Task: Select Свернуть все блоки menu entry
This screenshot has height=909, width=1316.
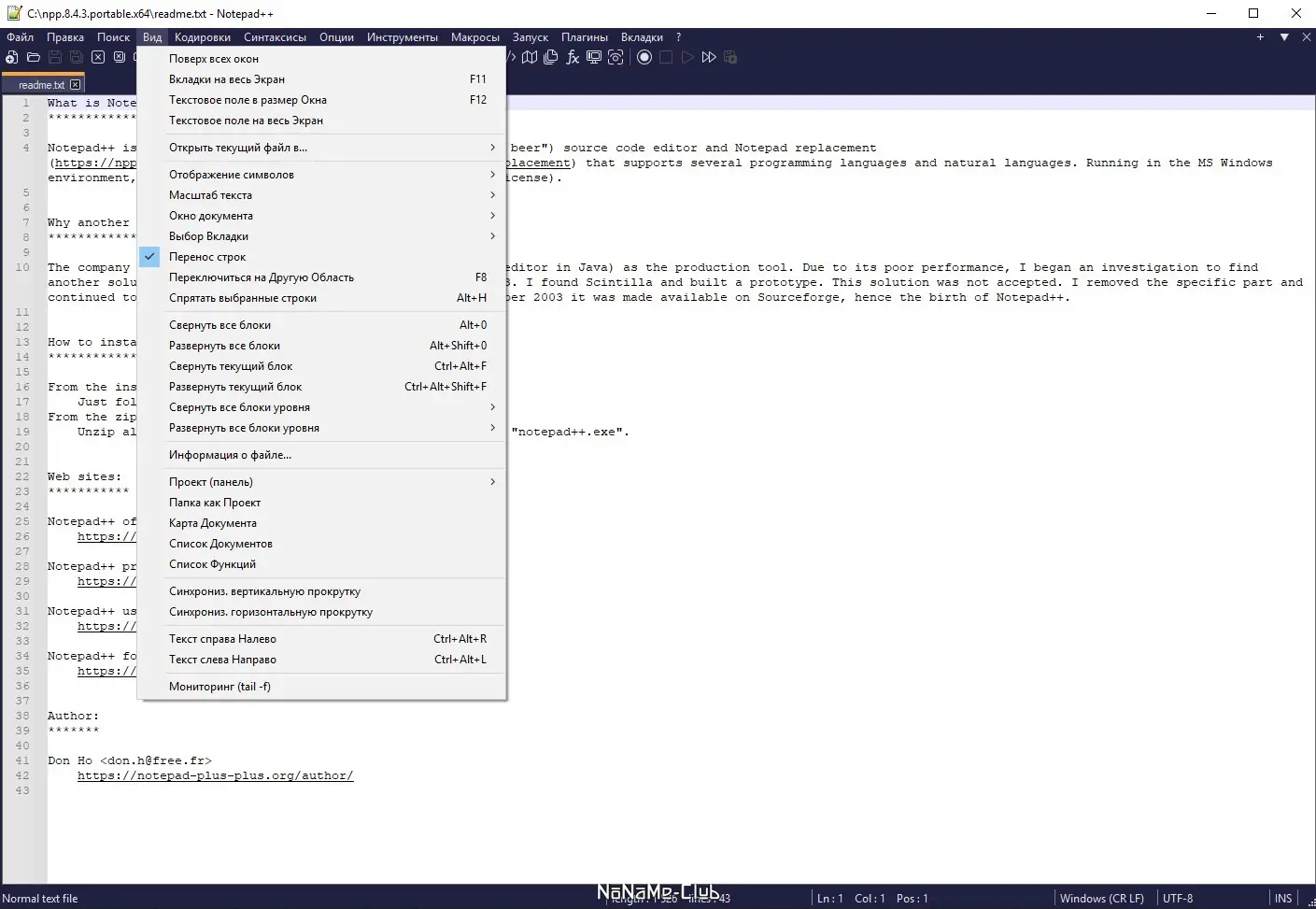Action: click(321, 325)
